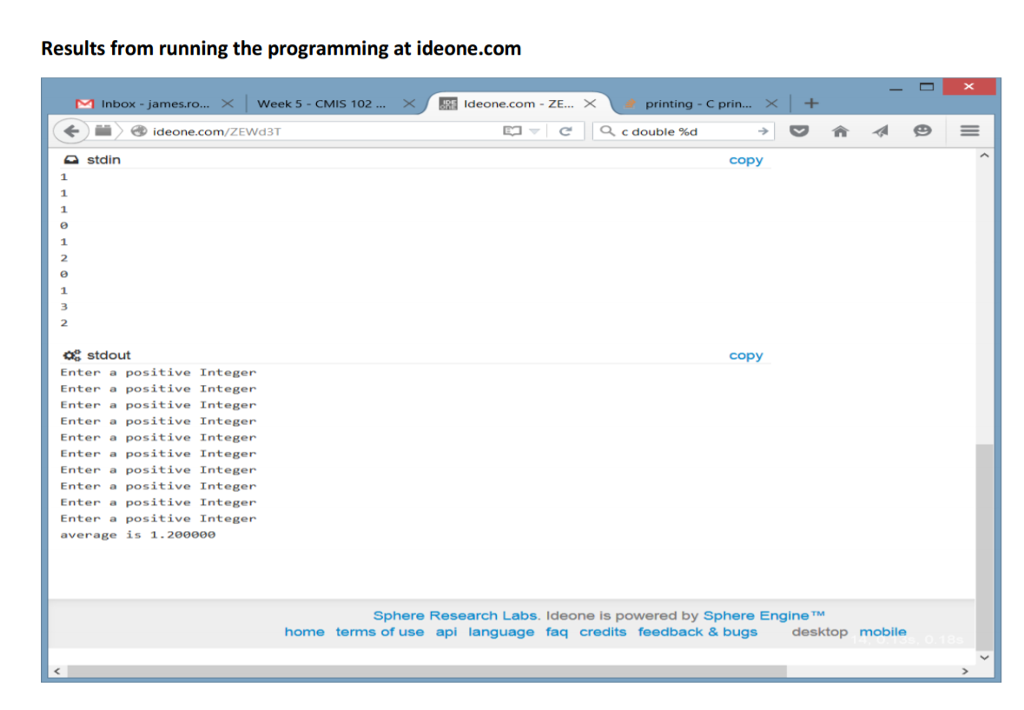Viewport: 1024px width, 710px height.
Task: Save page to Pocket icon
Action: (x=799, y=131)
